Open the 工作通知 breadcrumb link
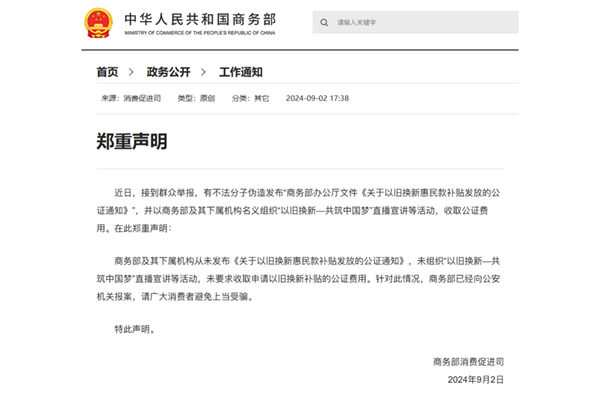 click(240, 72)
